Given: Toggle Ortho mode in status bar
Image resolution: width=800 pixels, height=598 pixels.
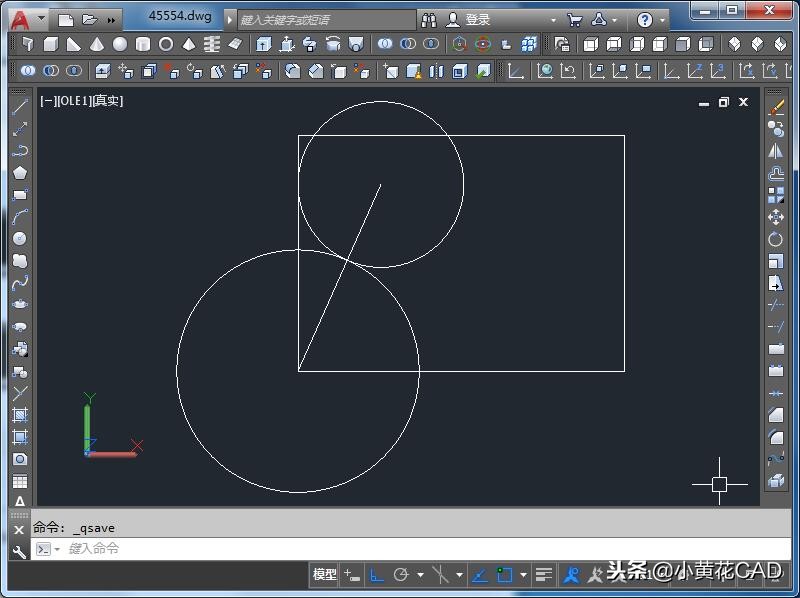Looking at the screenshot, I should pyautogui.click(x=377, y=575).
